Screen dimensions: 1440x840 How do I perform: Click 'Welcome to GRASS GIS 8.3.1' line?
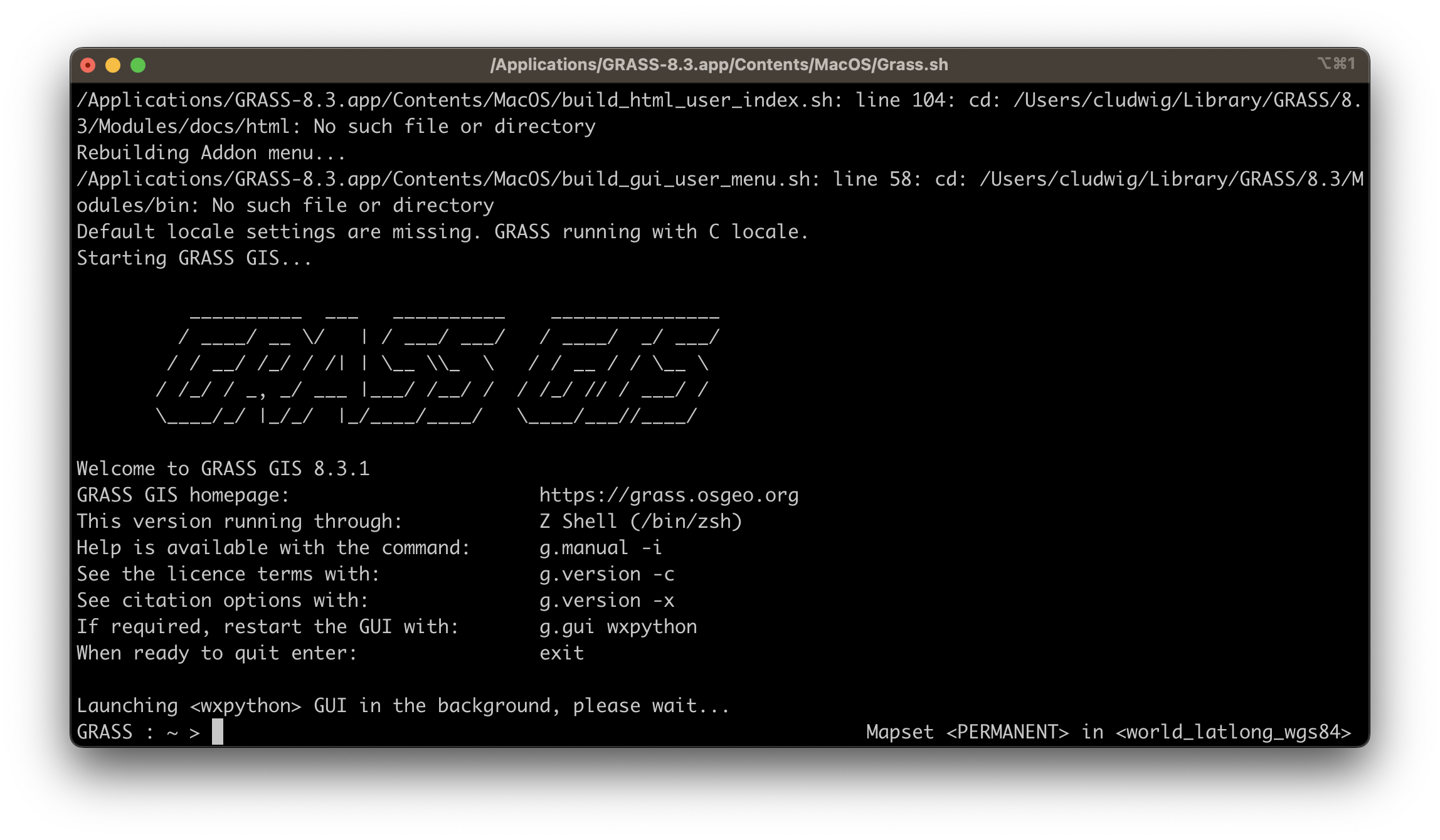pos(223,469)
